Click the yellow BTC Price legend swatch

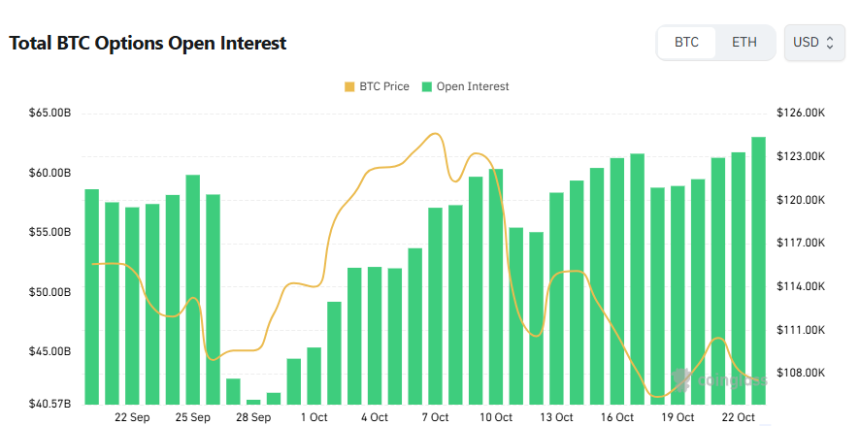click(x=349, y=87)
